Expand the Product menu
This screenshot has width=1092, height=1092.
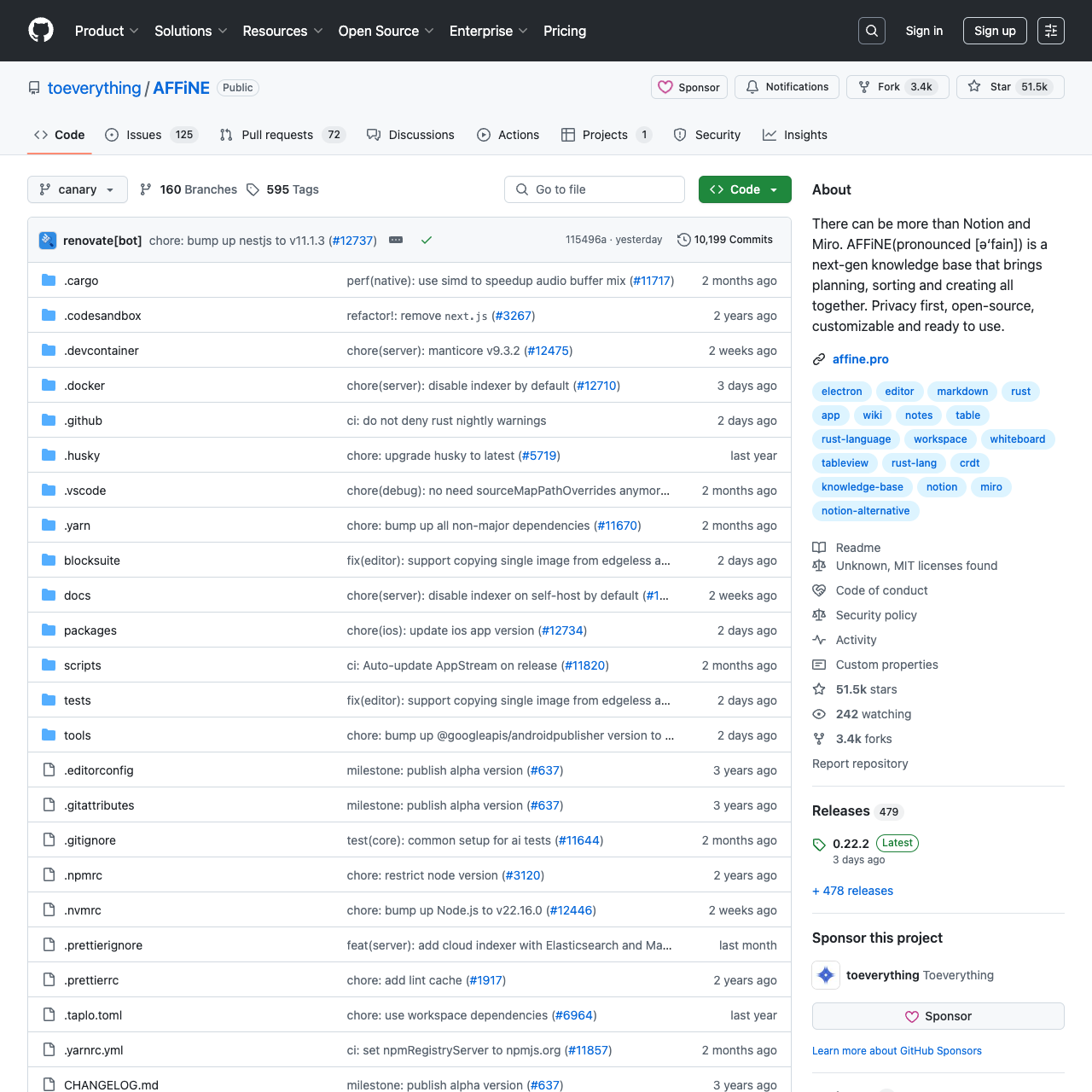(107, 31)
